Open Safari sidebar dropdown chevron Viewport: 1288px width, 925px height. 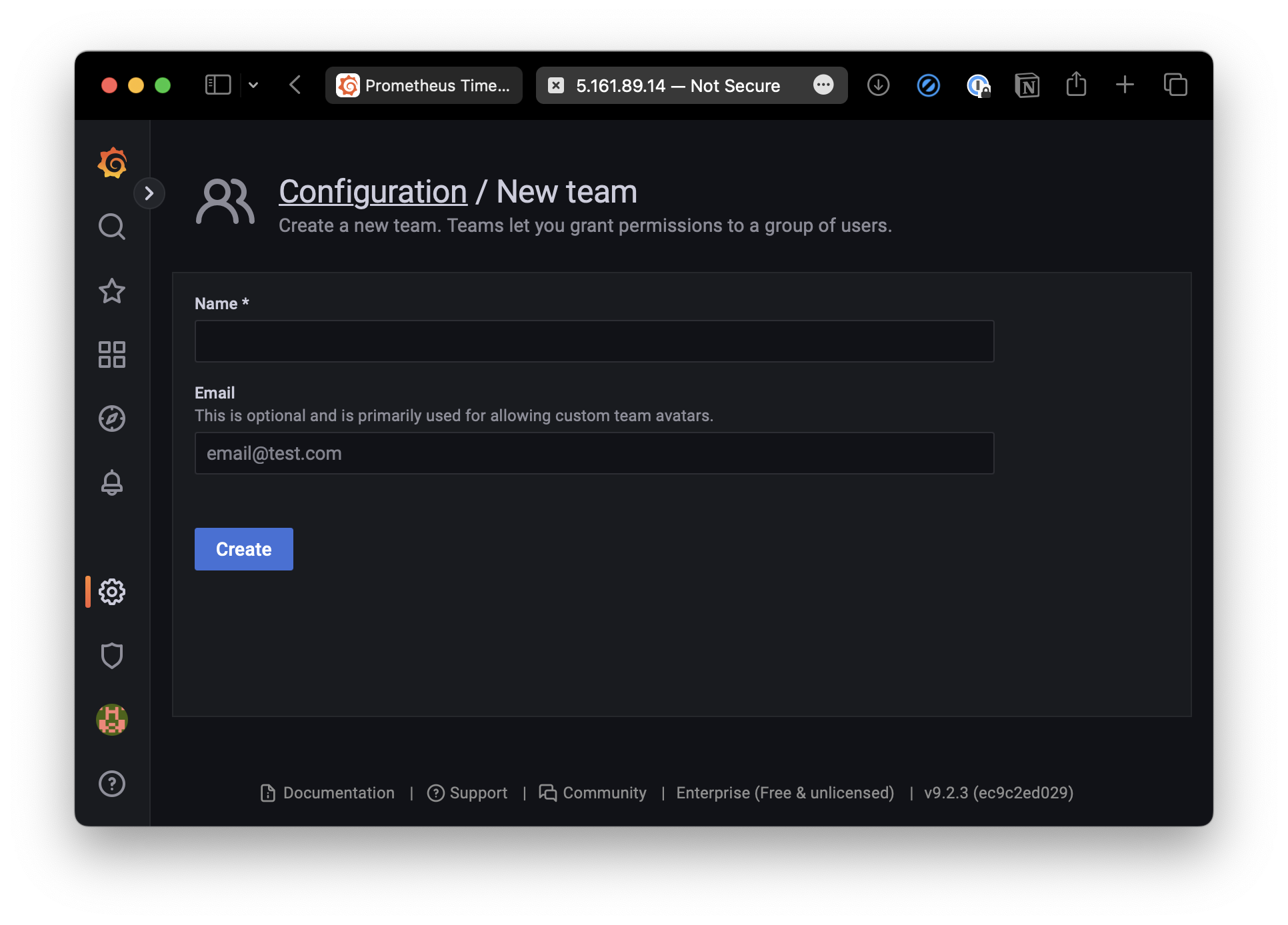point(253,85)
